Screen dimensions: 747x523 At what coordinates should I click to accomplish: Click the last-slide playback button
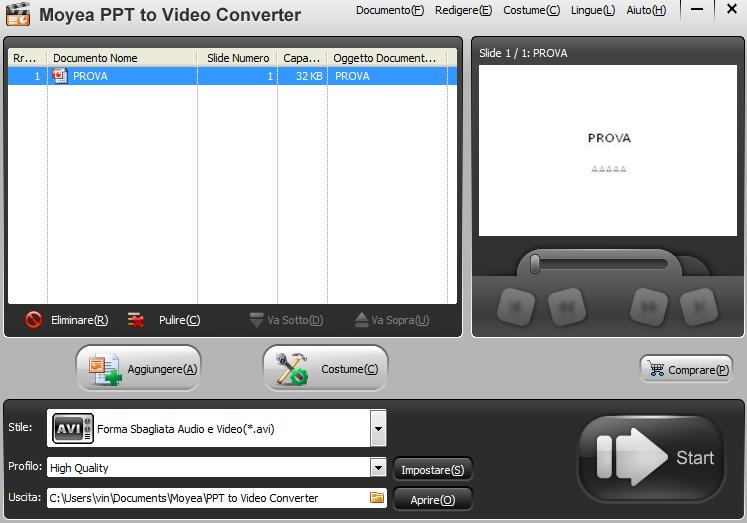pyautogui.click(x=699, y=307)
